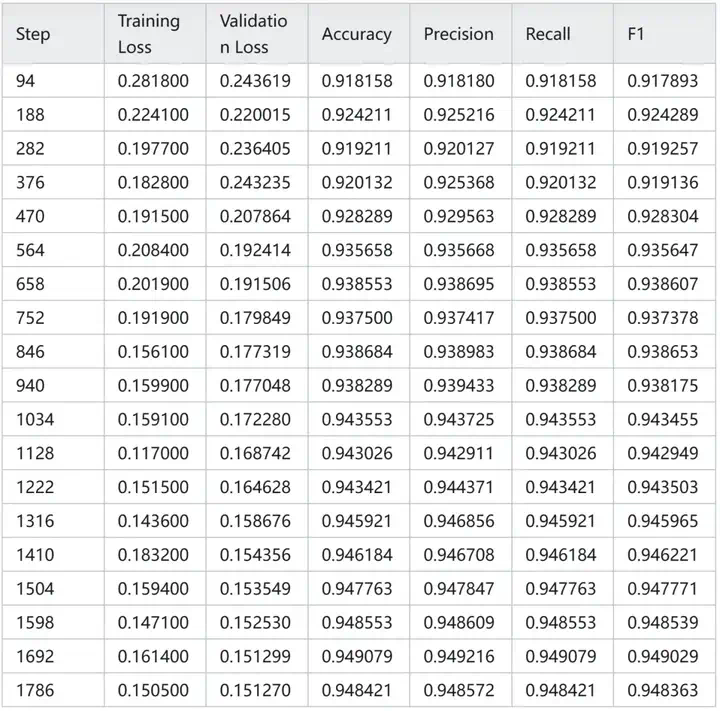Click the Recall column header
Image resolution: width=720 pixels, height=711 pixels.
549,34
